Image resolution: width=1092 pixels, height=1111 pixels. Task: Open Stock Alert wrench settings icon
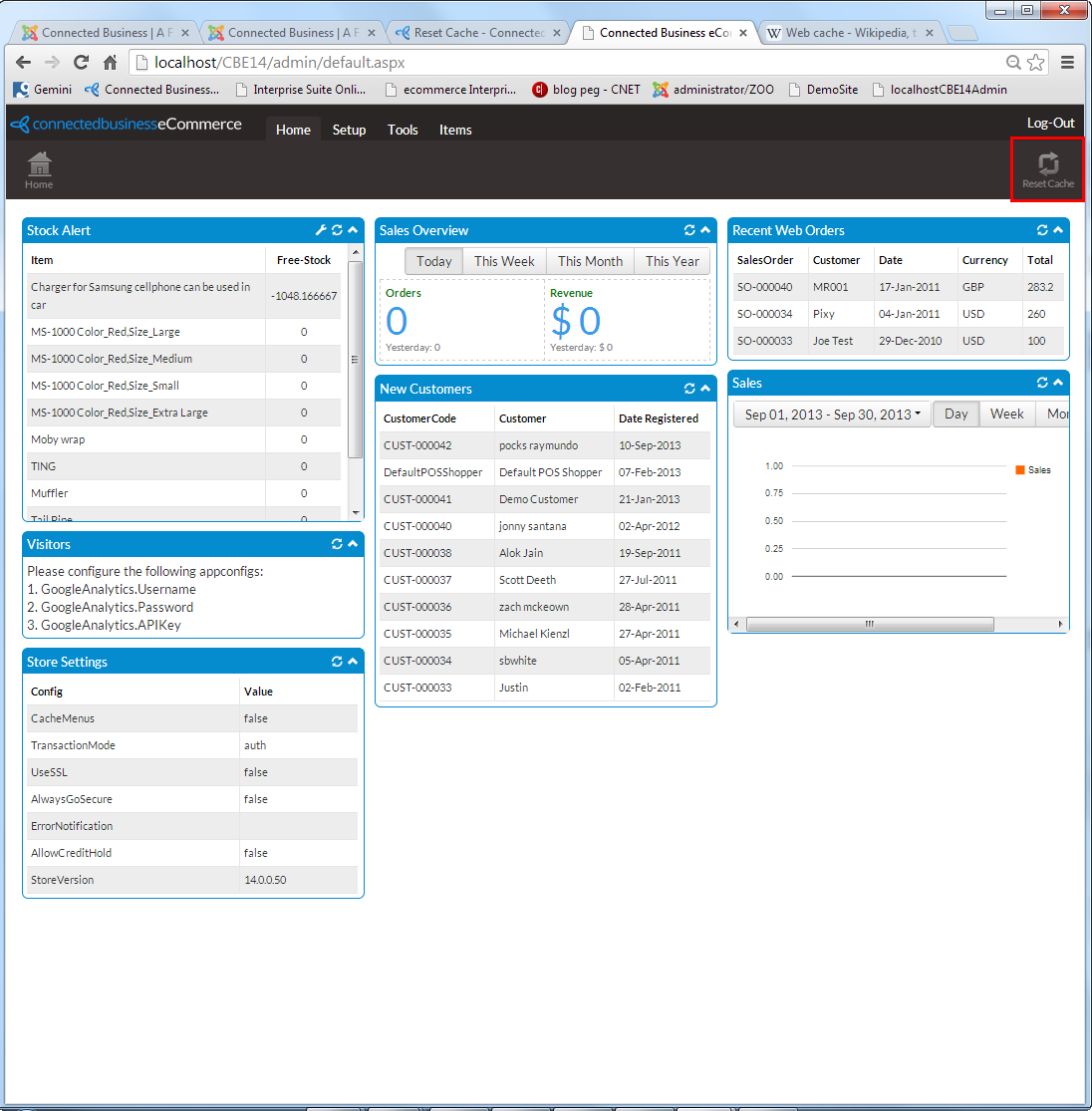pos(321,230)
